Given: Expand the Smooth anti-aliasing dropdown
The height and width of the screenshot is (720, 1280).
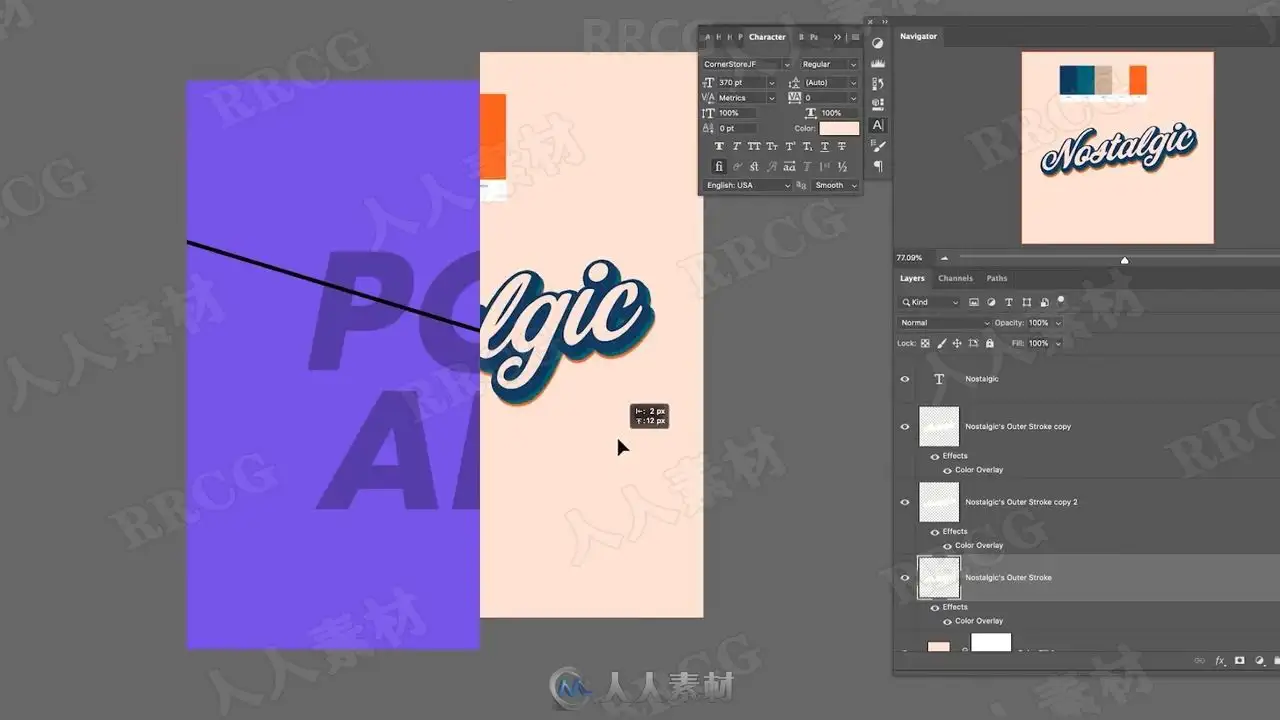Looking at the screenshot, I should pyautogui.click(x=835, y=185).
